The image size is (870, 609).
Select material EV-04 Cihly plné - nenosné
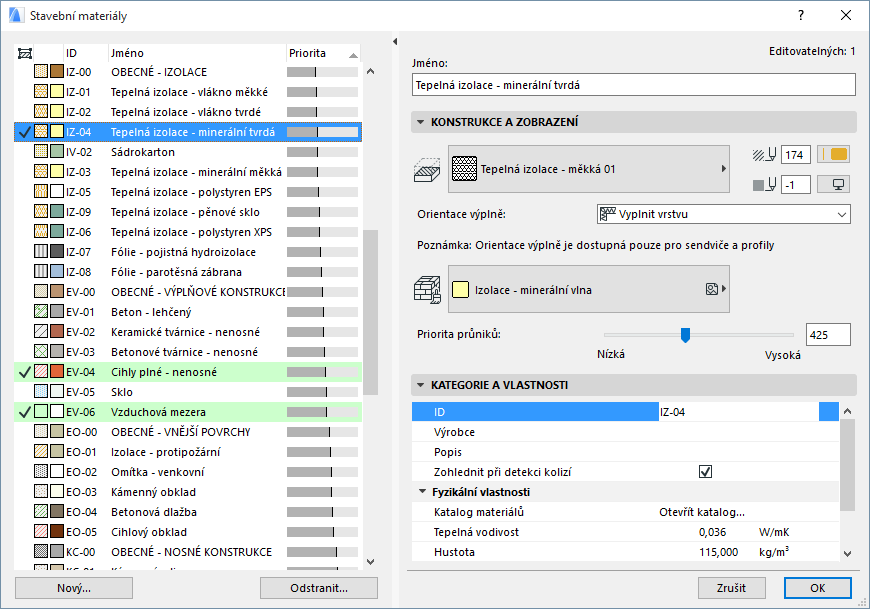[188, 372]
